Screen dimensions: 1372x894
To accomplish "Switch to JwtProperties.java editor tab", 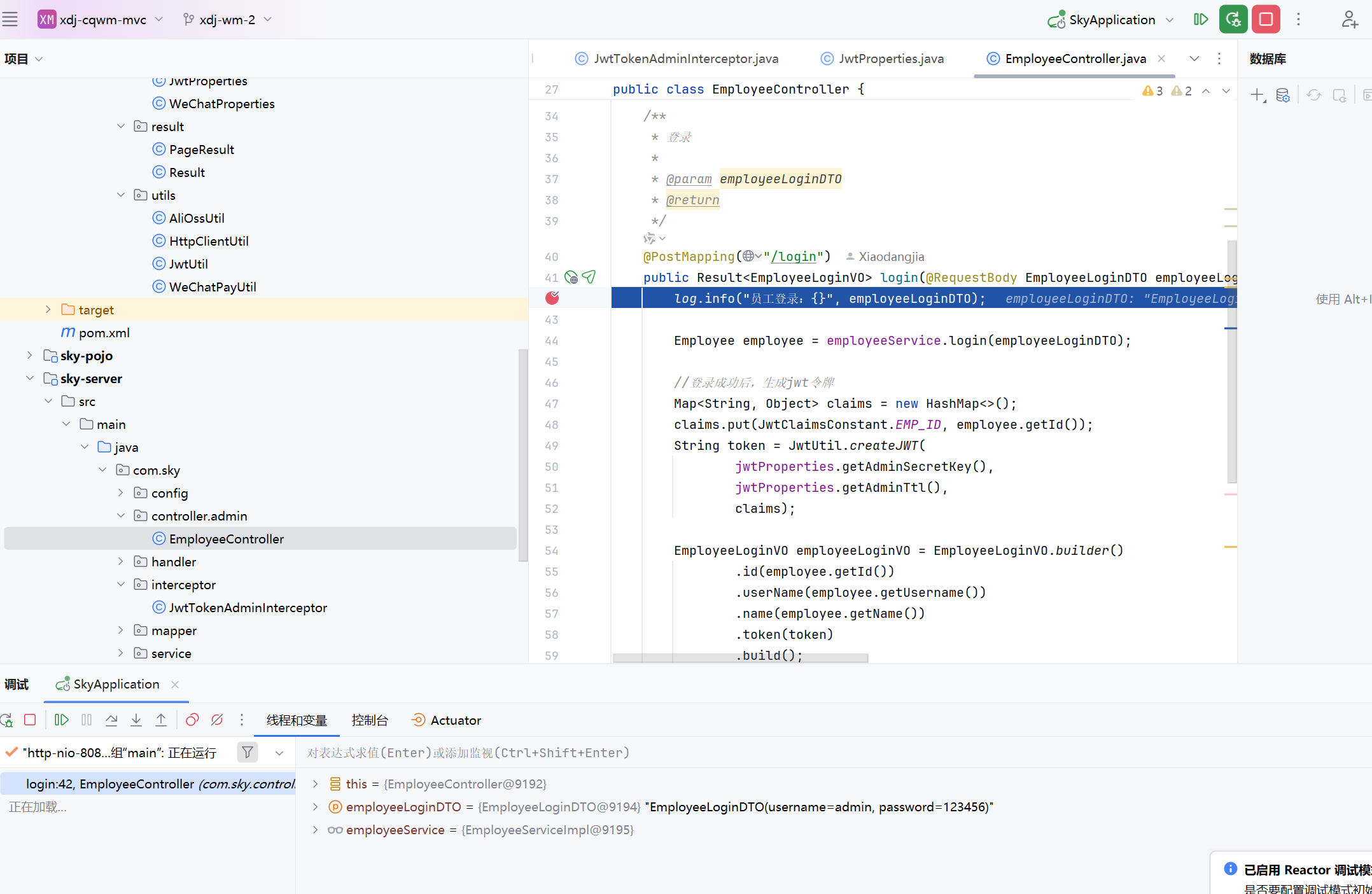I will click(890, 59).
